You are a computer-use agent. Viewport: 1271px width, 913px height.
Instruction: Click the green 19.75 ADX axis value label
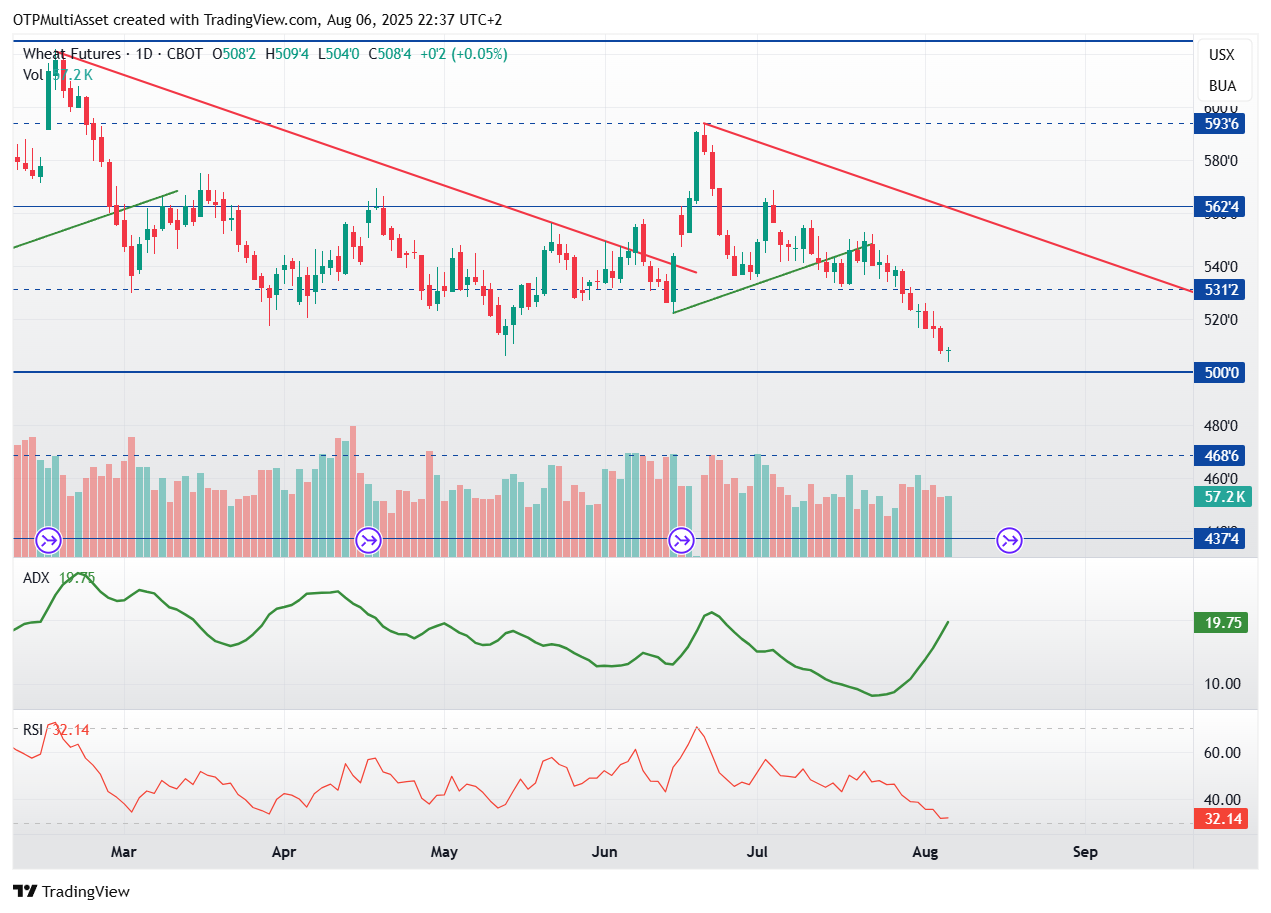click(1221, 622)
